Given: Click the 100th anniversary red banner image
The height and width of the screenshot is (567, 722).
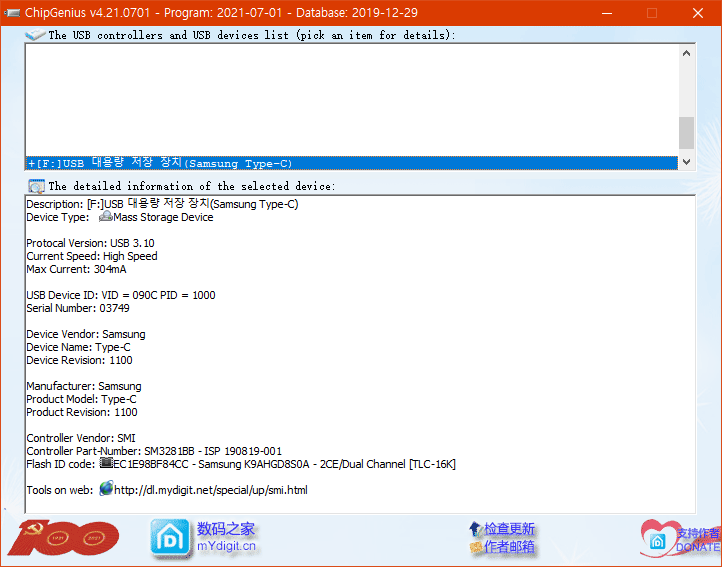Looking at the screenshot, I should point(63,538).
